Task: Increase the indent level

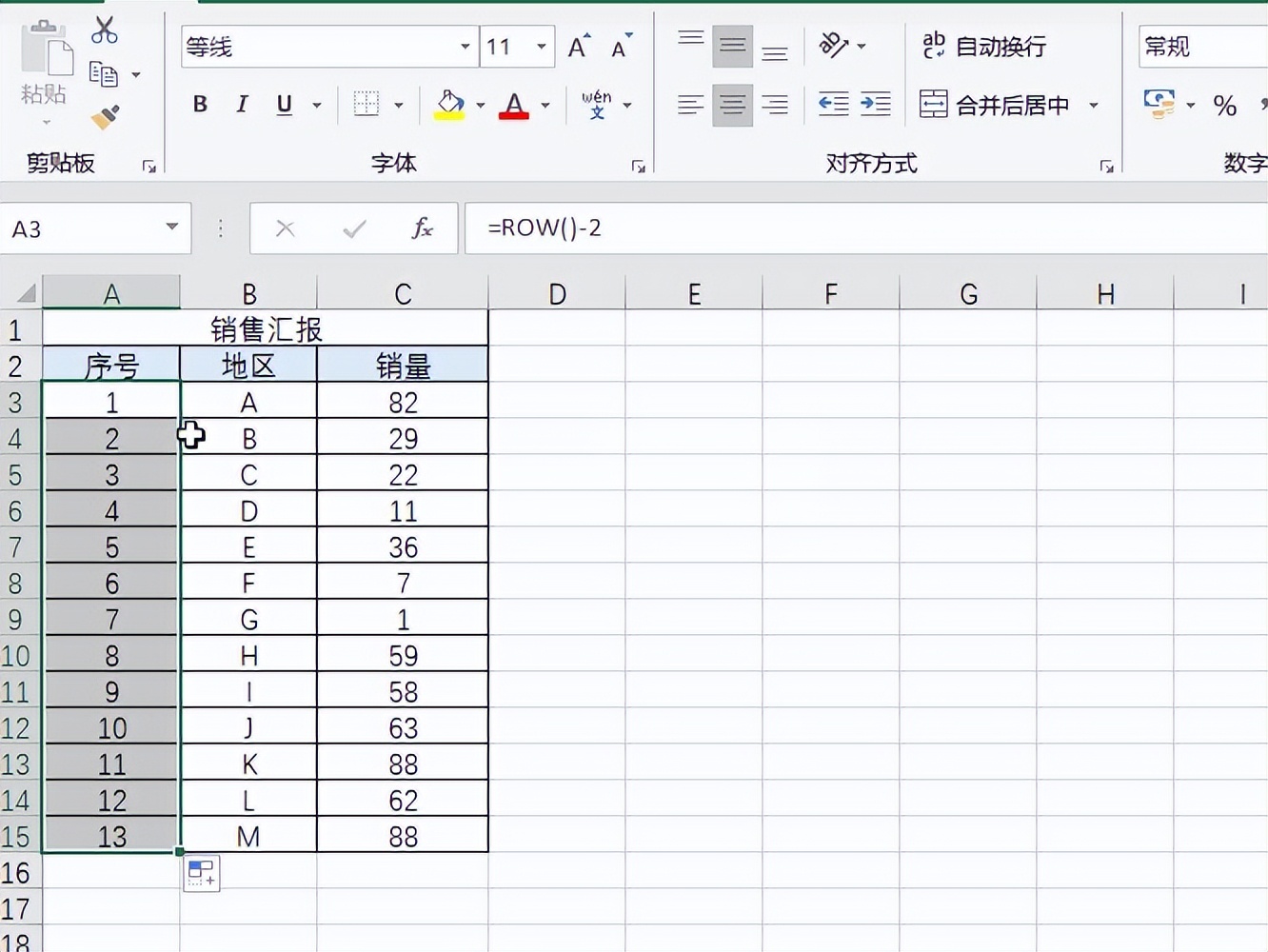Action: 876,104
